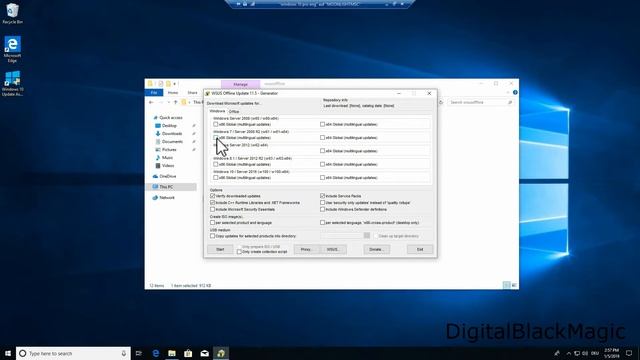Check x64 Global for Windows Server 2012

click(322, 151)
